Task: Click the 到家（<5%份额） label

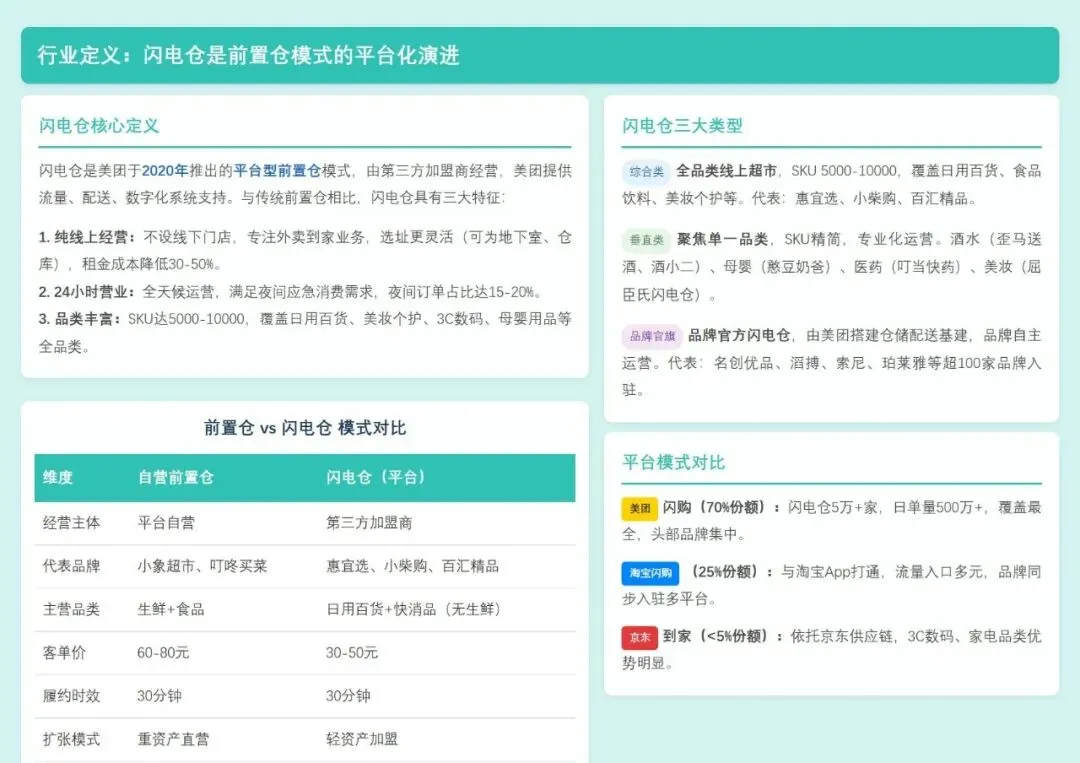Action: point(723,636)
